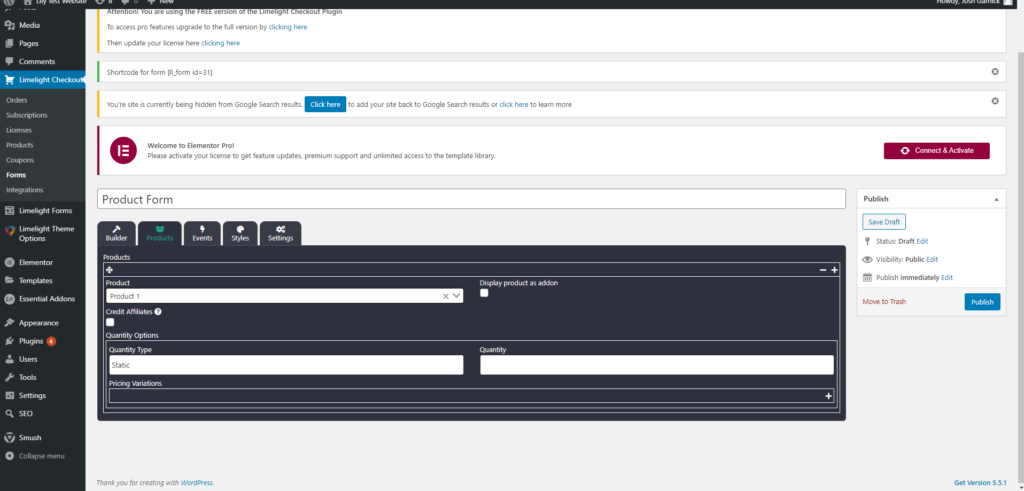Open Forms submenu item
The image size is (1024, 491).
[x=16, y=175]
